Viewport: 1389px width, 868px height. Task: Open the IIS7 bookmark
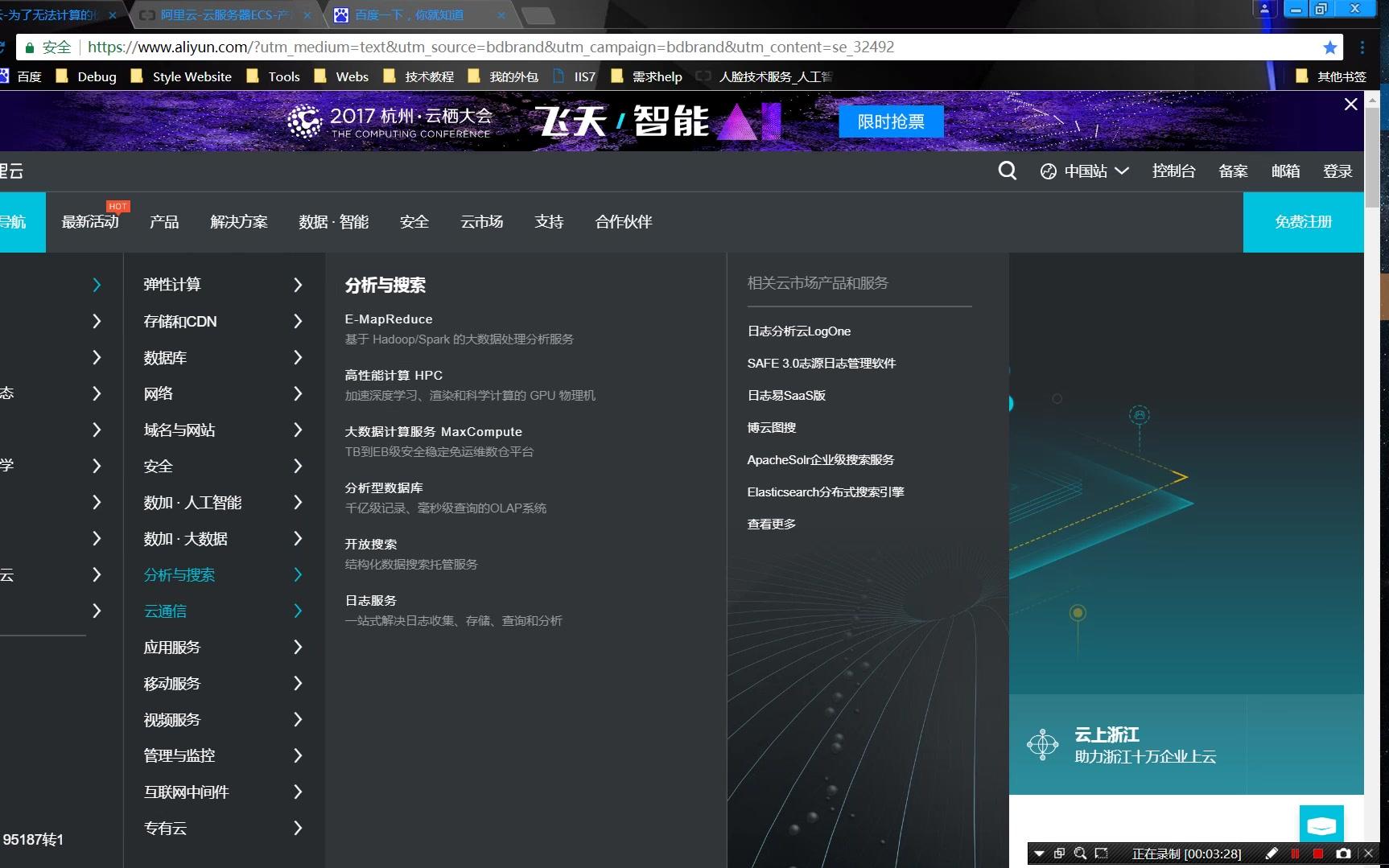(x=575, y=76)
